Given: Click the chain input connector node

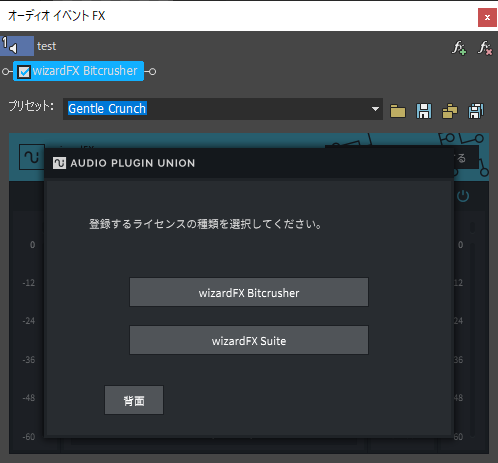Looking at the screenshot, I should pos(5,71).
